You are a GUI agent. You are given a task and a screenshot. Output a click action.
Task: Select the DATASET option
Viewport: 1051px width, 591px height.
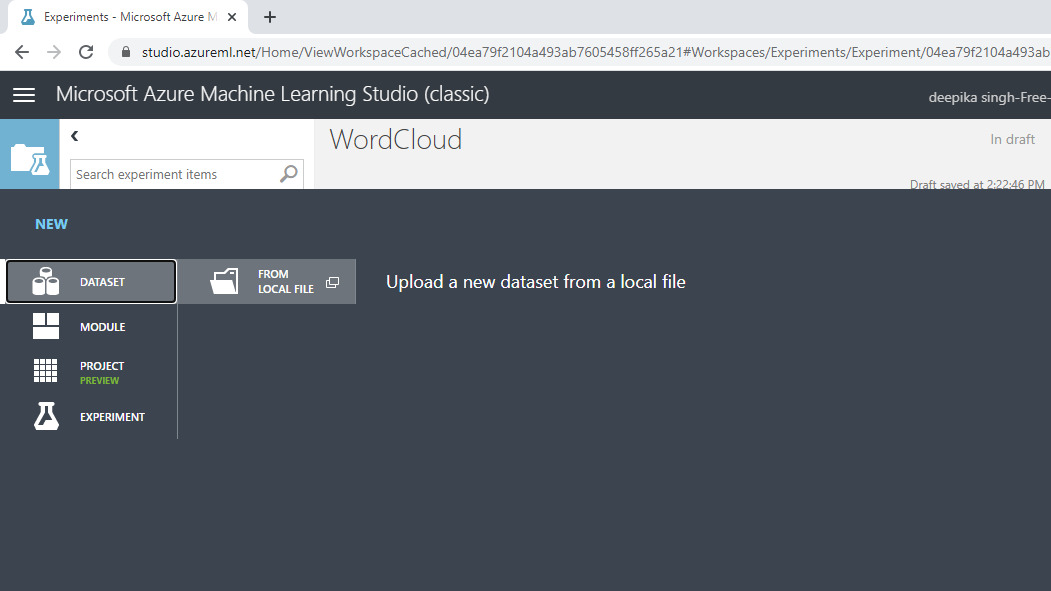(91, 281)
